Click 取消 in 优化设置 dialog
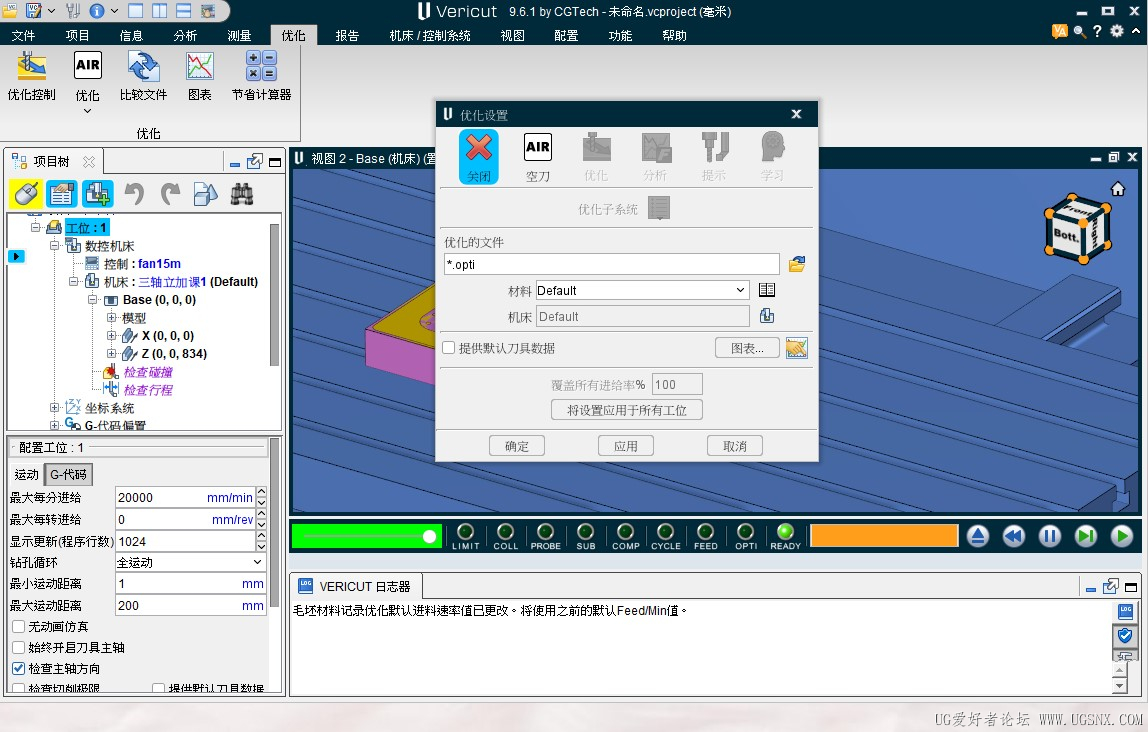The height and width of the screenshot is (732, 1148). point(735,446)
